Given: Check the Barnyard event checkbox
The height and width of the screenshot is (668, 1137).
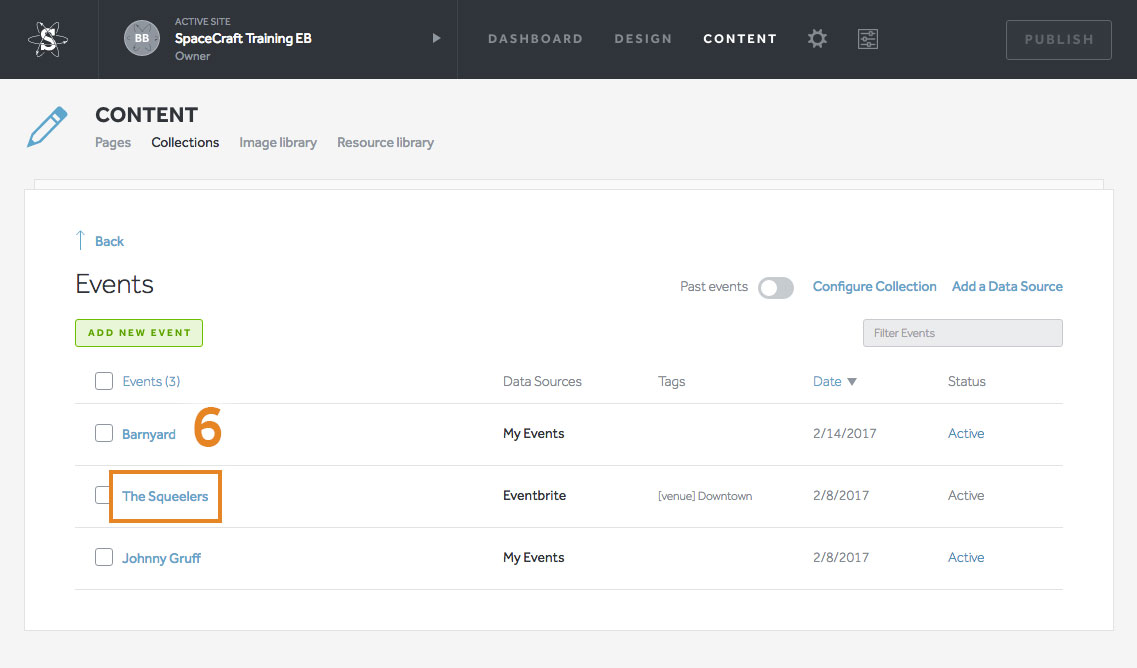Looking at the screenshot, I should tap(104, 433).
